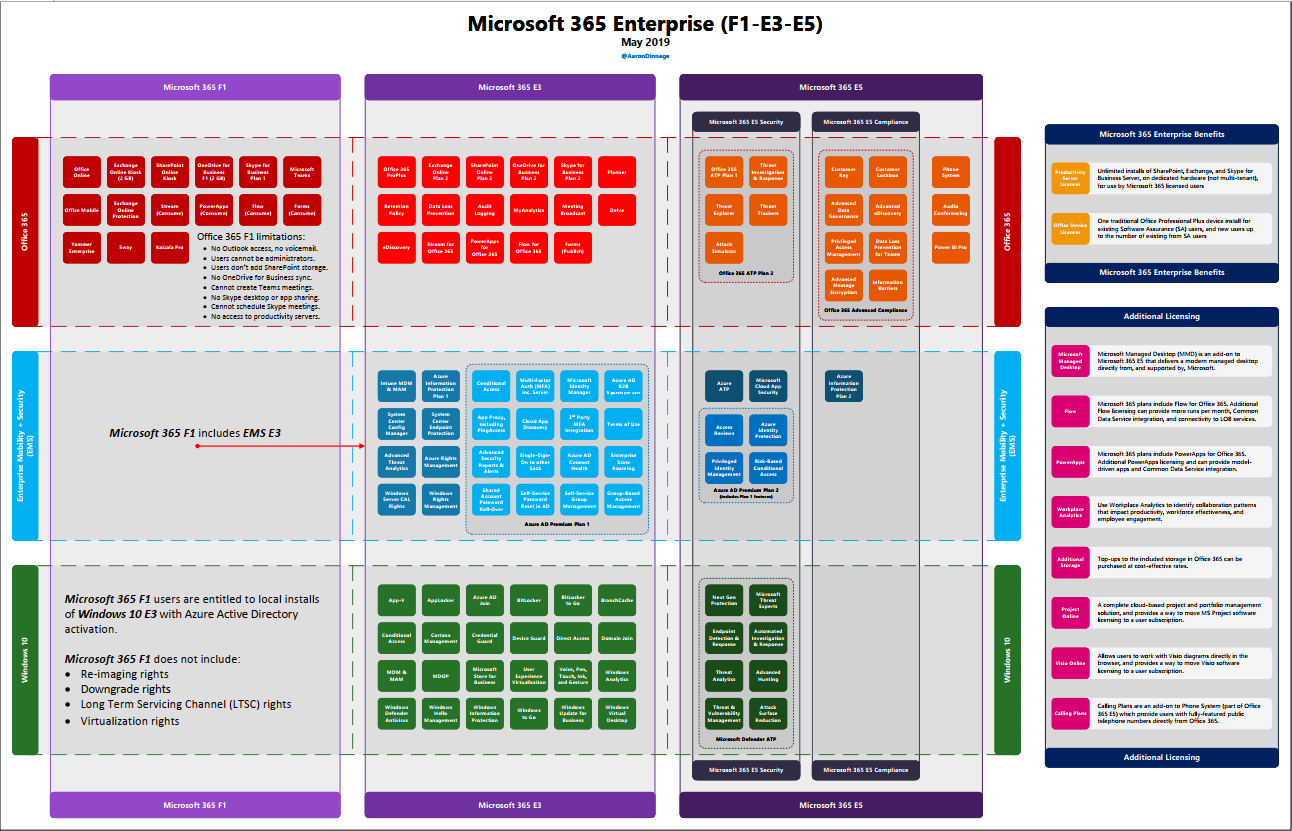The width and height of the screenshot is (1292, 831).
Task: Click the MyAnalytics tile
Action: click(x=529, y=209)
